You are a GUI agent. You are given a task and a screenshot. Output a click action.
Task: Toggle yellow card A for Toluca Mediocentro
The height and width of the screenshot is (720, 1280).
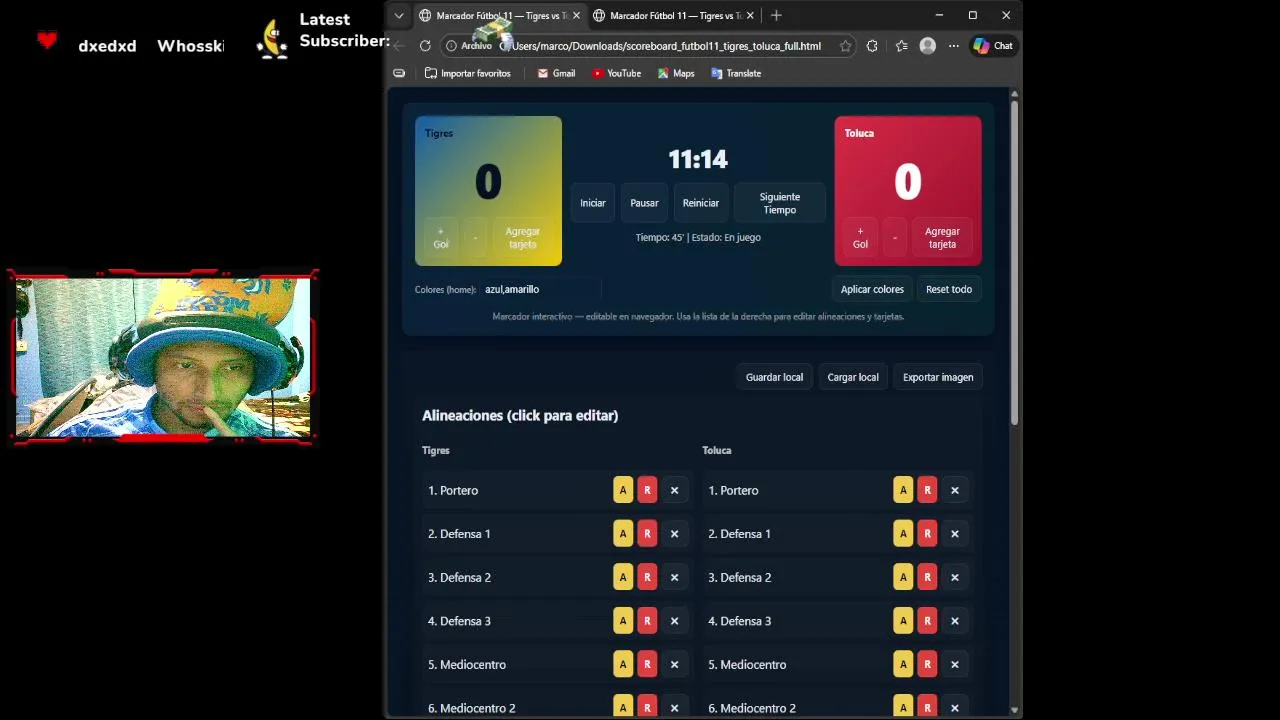tap(903, 664)
